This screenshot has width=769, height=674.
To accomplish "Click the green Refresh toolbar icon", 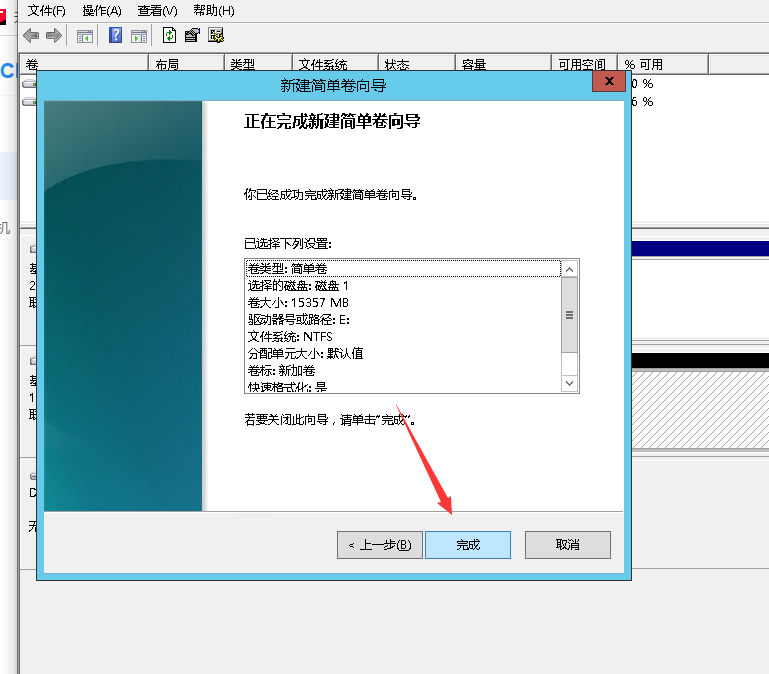I will pyautogui.click(x=170, y=36).
